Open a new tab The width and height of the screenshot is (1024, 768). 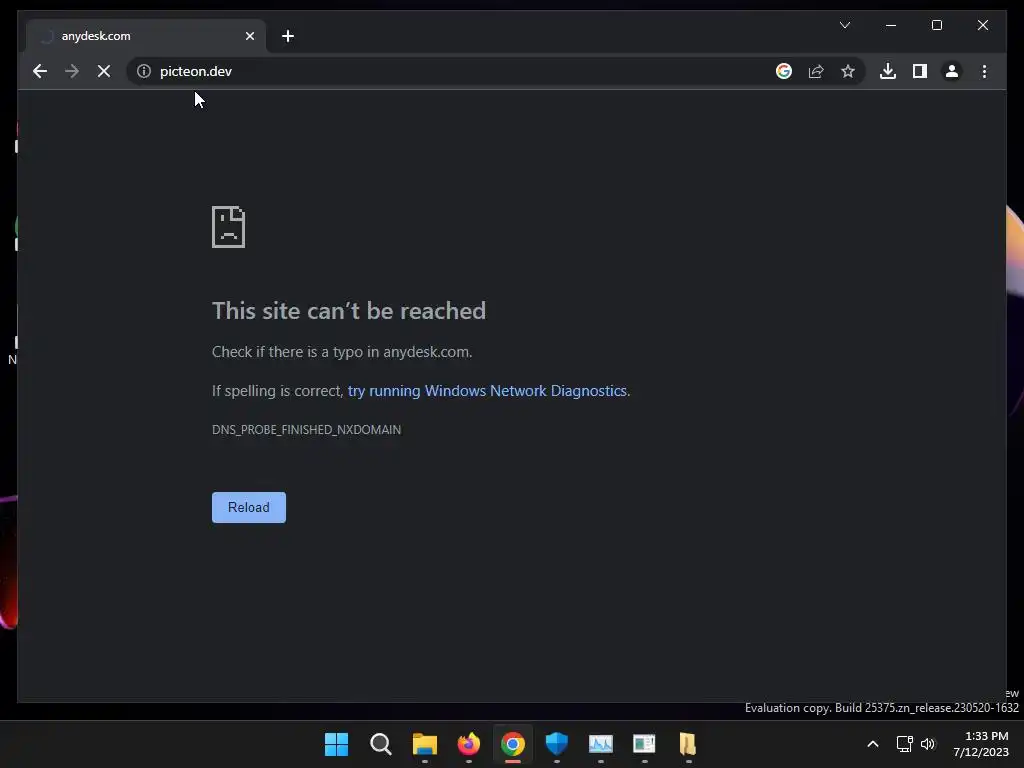point(288,36)
